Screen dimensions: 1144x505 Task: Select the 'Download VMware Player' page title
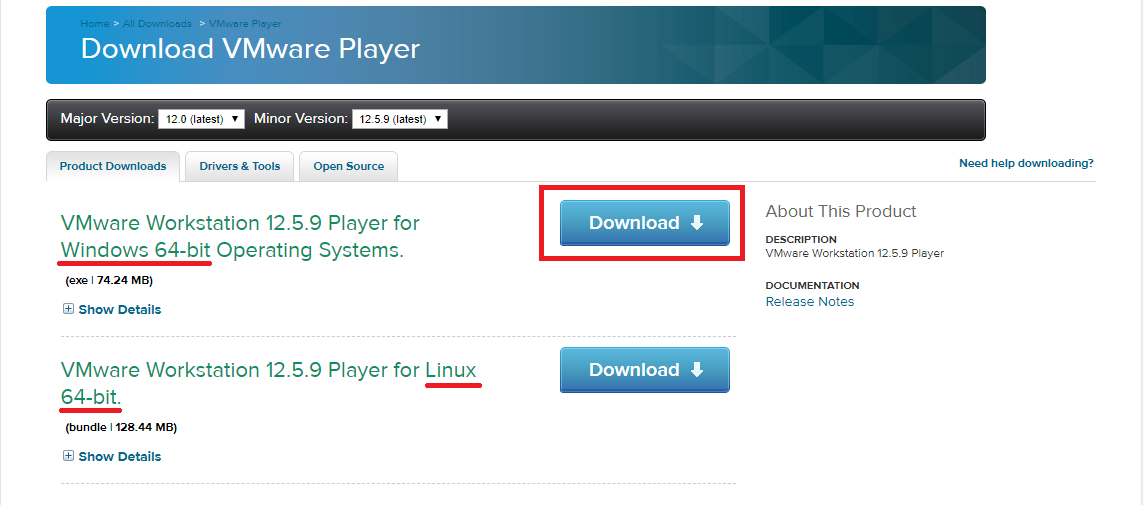coord(250,49)
